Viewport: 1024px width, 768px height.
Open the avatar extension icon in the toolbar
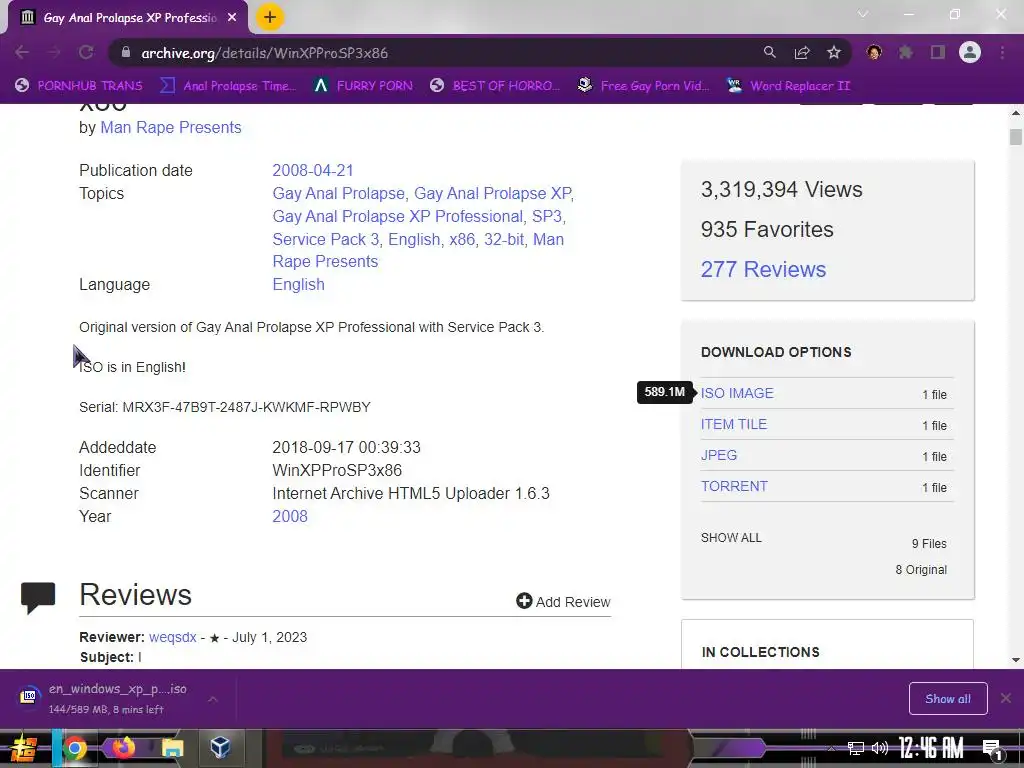(x=874, y=52)
